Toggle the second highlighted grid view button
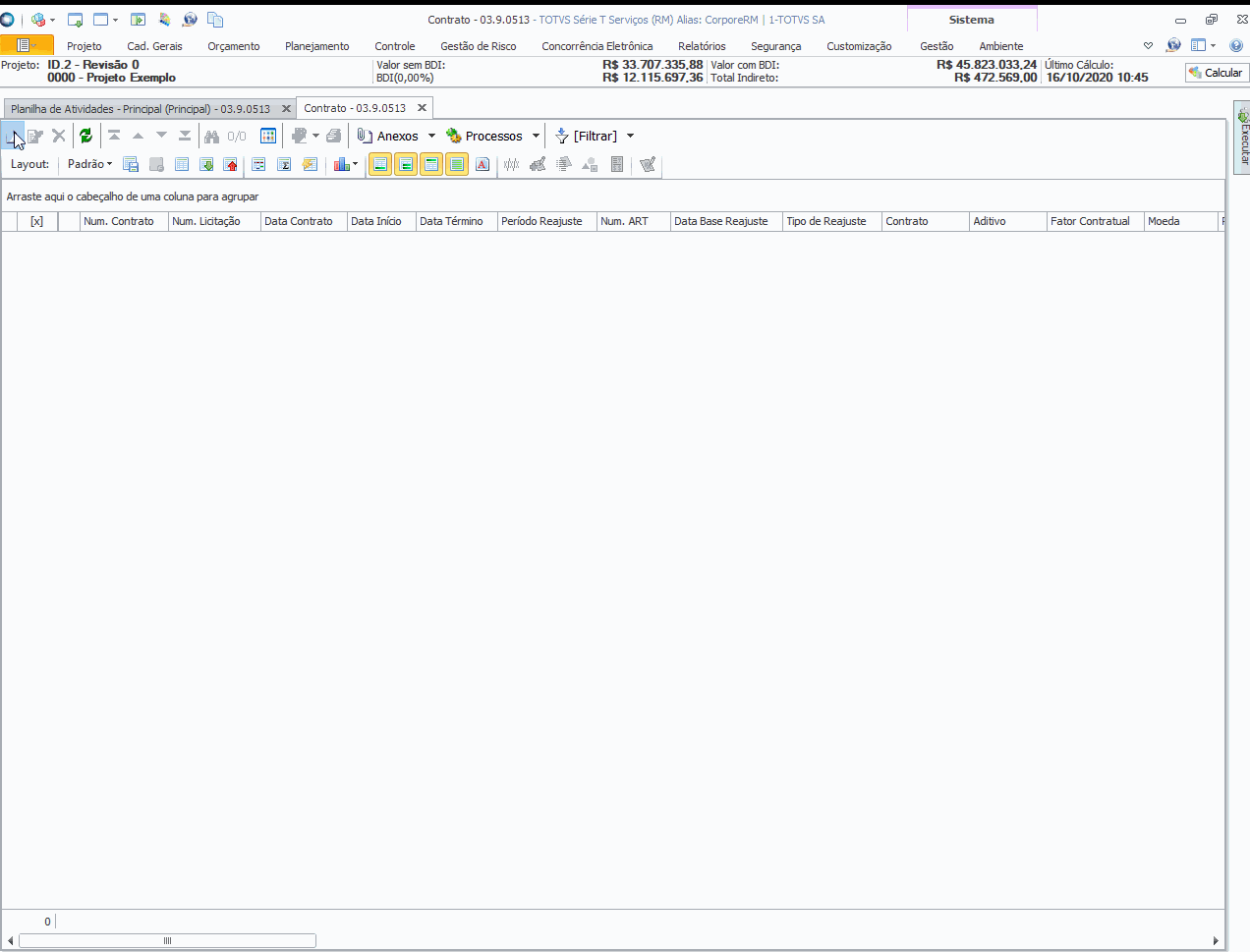The width and height of the screenshot is (1250, 952). tap(406, 165)
